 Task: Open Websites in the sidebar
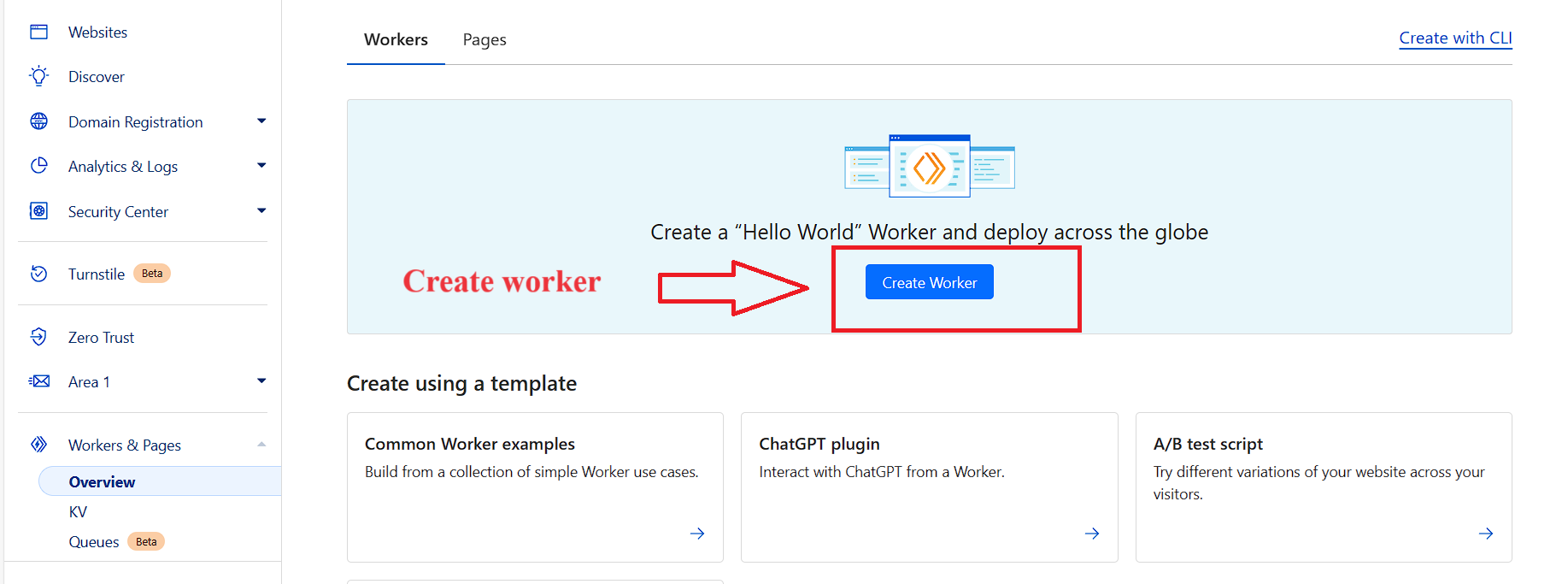(97, 32)
